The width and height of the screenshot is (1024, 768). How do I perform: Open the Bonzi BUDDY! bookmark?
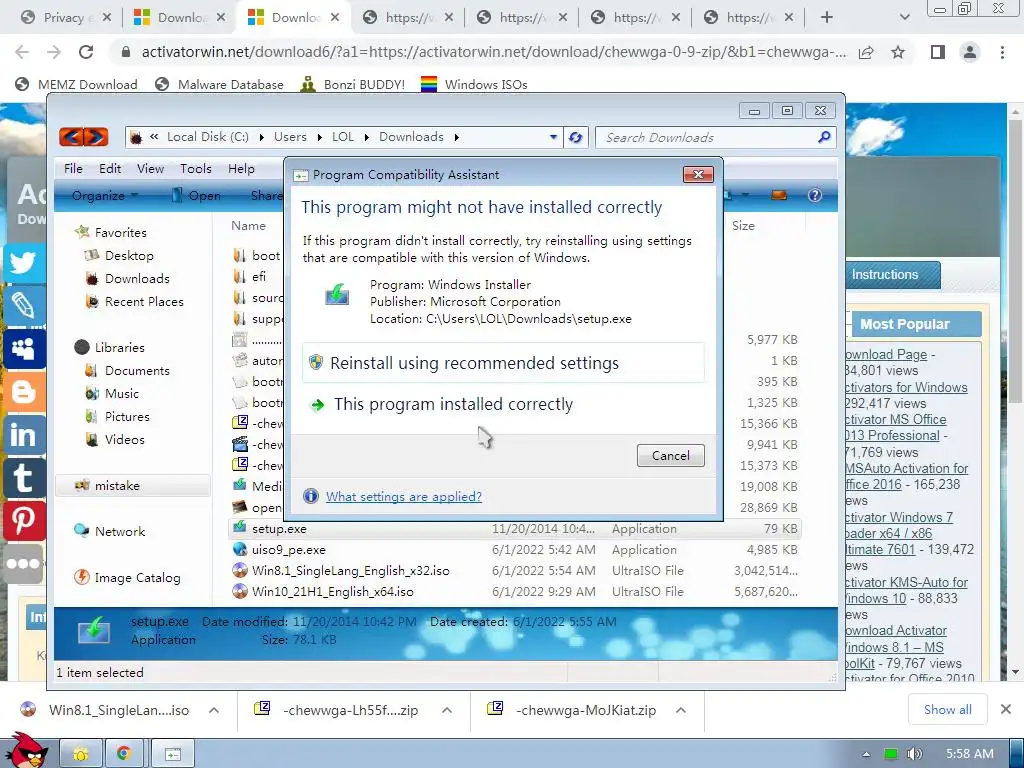pos(353,84)
